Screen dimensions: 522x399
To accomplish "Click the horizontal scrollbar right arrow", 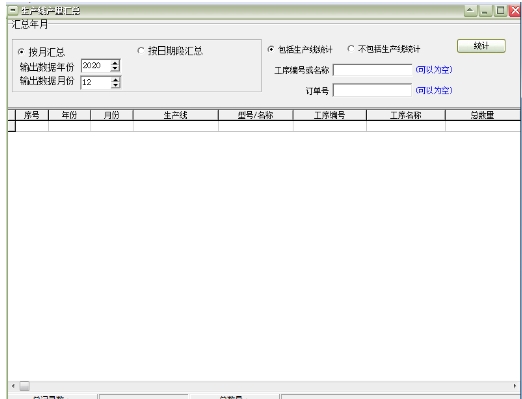I will 515,386.
